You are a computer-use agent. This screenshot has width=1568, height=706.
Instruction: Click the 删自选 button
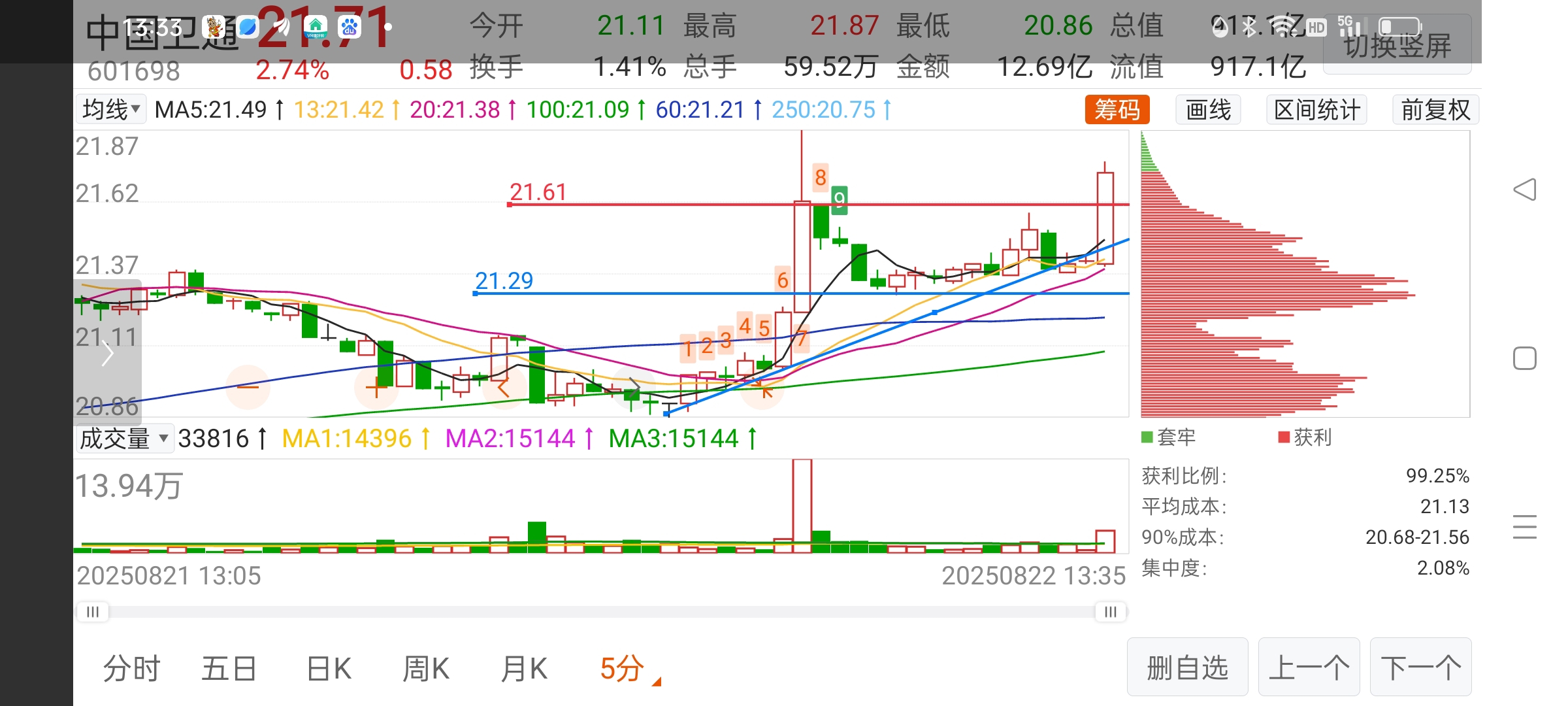click(1188, 667)
